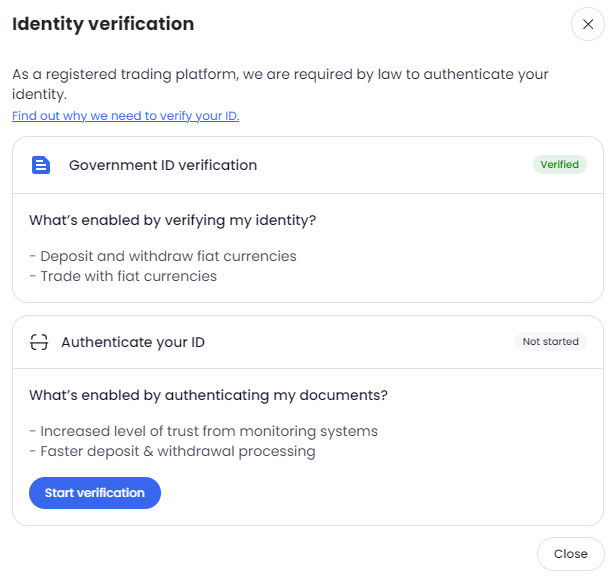Click the Authenticate your ID card header row
The height and width of the screenshot is (585, 614).
308,342
